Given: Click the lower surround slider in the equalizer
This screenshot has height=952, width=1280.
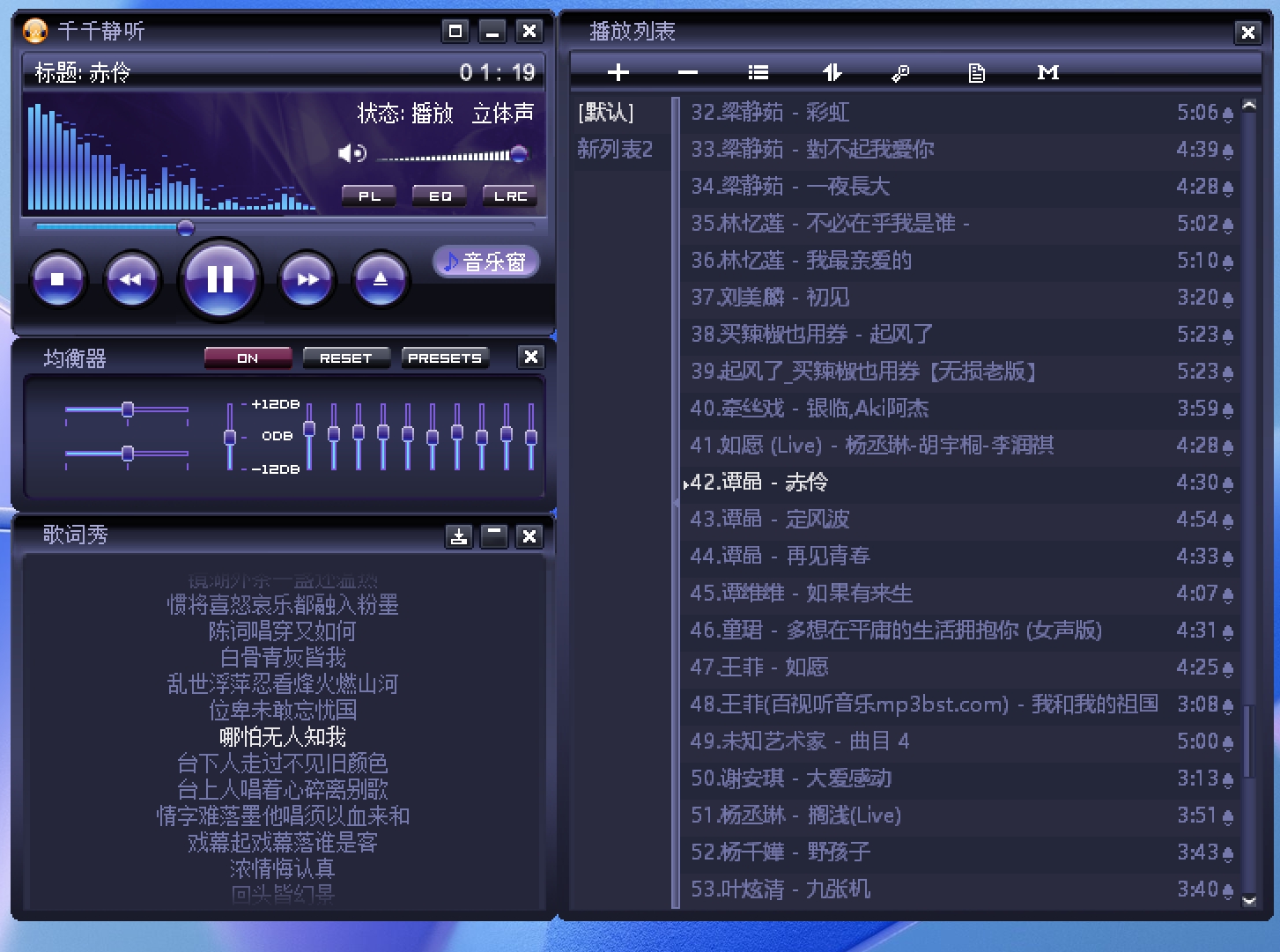Looking at the screenshot, I should (127, 454).
